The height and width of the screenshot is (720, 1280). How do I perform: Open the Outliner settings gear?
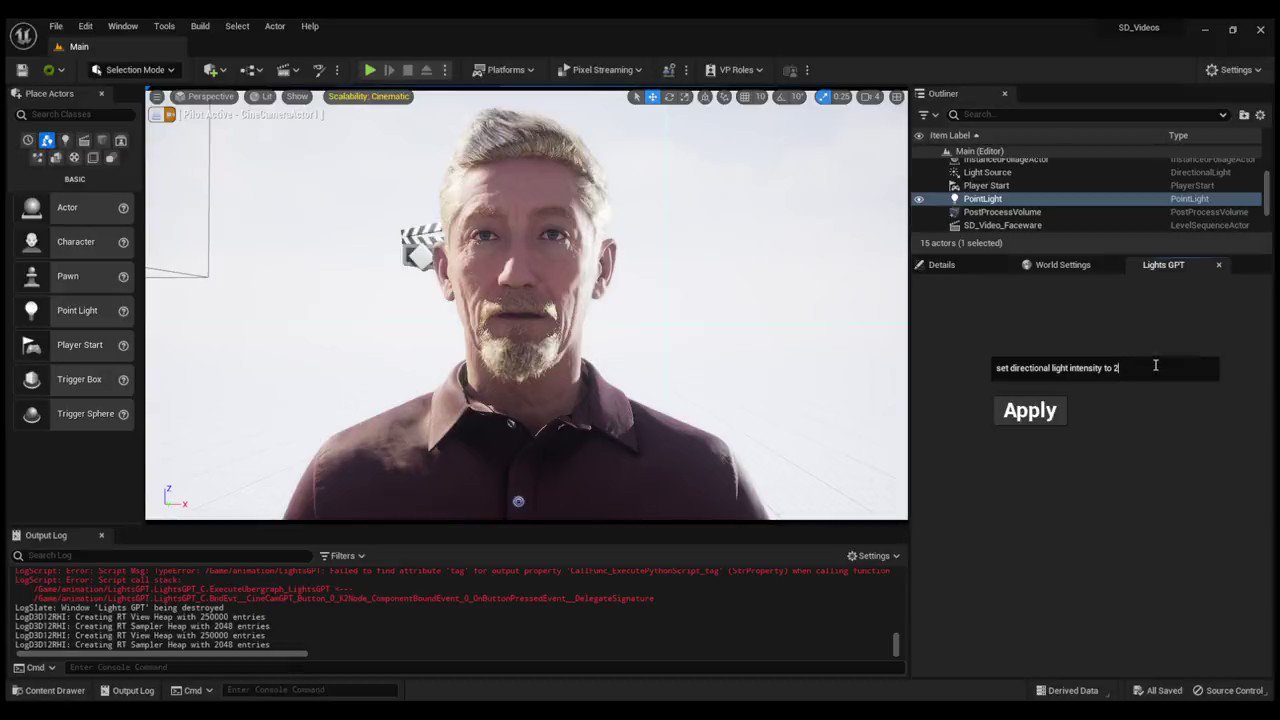click(1260, 114)
